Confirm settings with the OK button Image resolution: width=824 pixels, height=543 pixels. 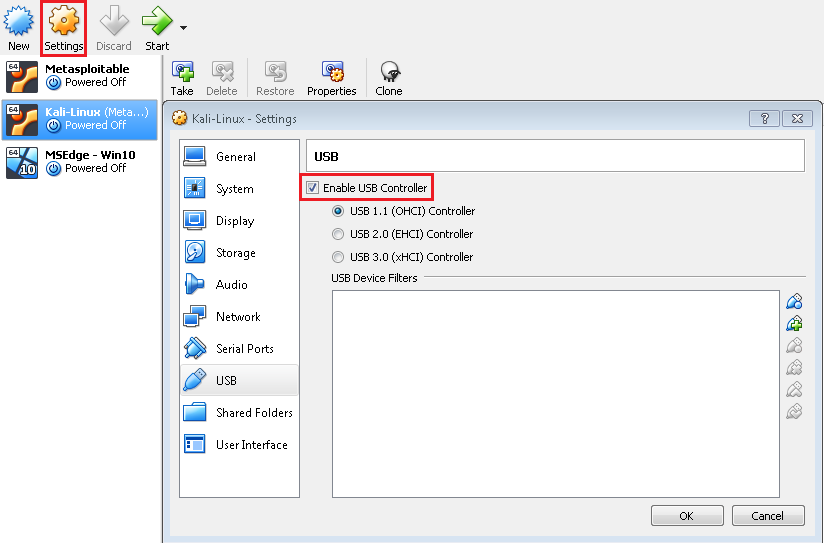coord(687,516)
